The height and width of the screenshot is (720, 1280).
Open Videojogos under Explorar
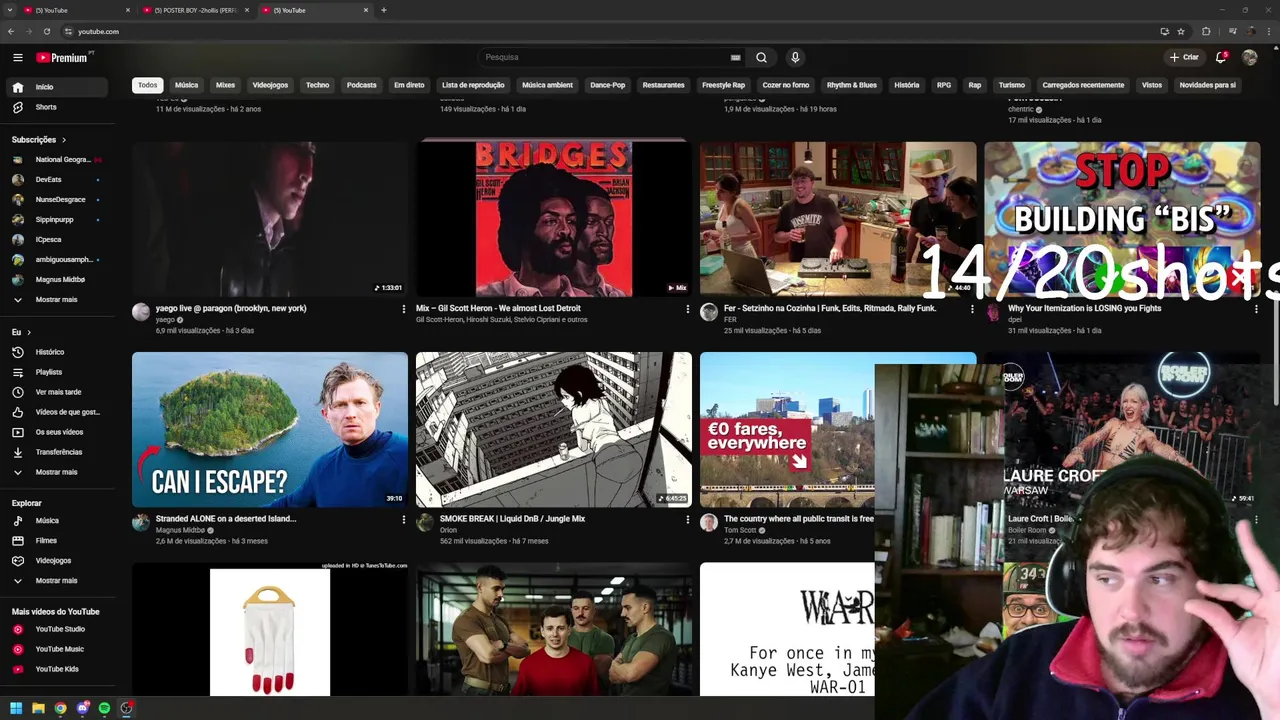point(57,561)
